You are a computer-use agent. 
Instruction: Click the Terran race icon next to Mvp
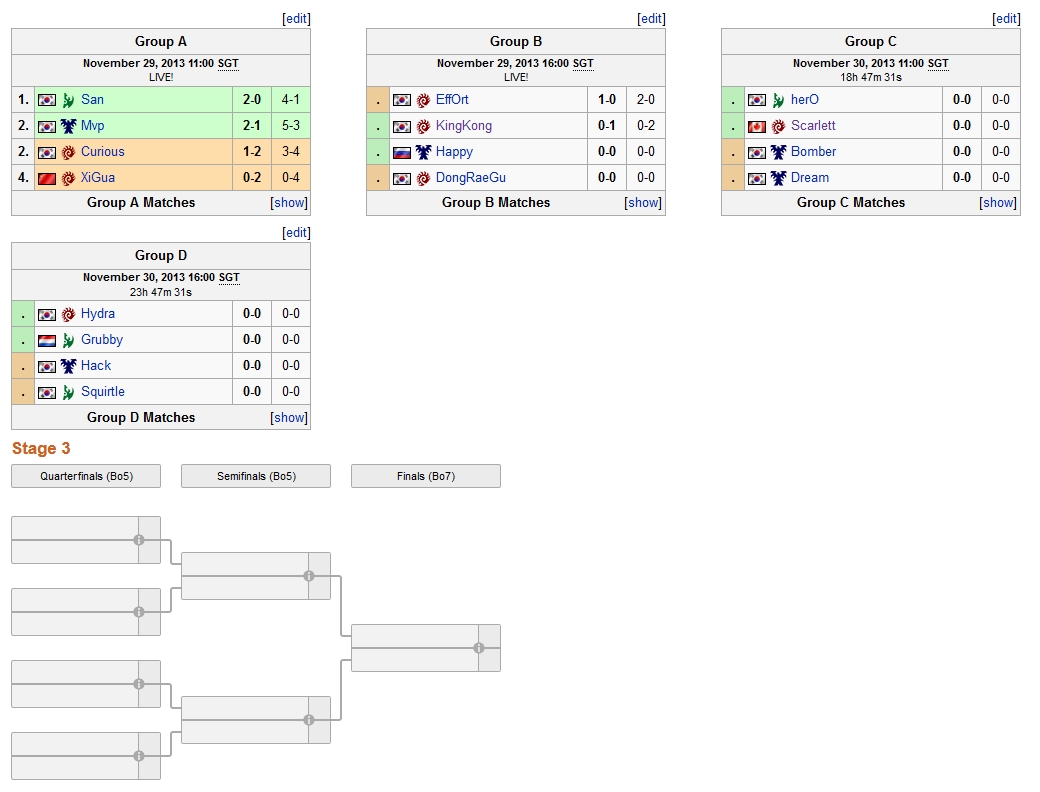[x=68, y=126]
